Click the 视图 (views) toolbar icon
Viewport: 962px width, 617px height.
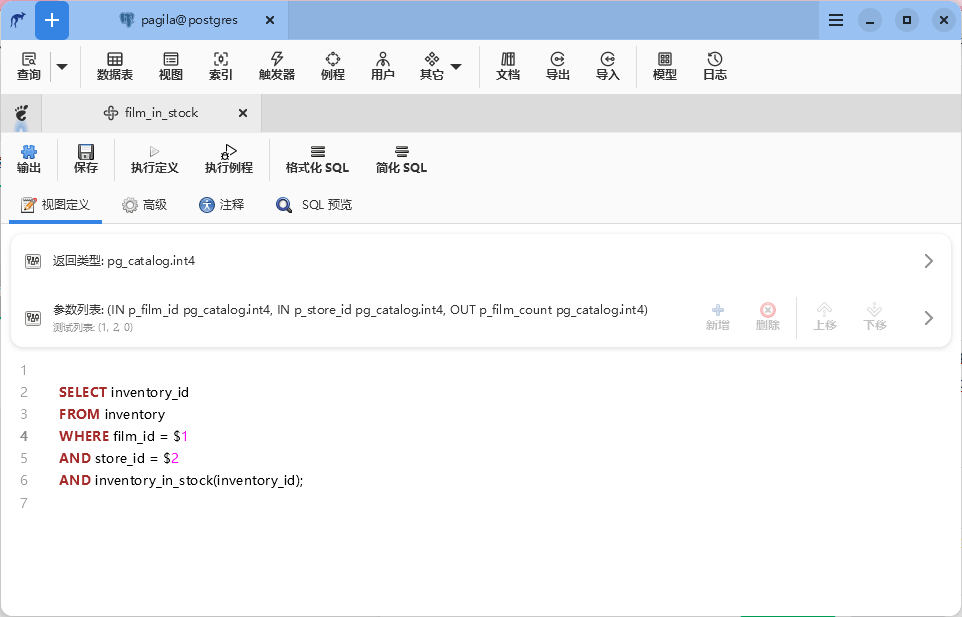(x=171, y=66)
